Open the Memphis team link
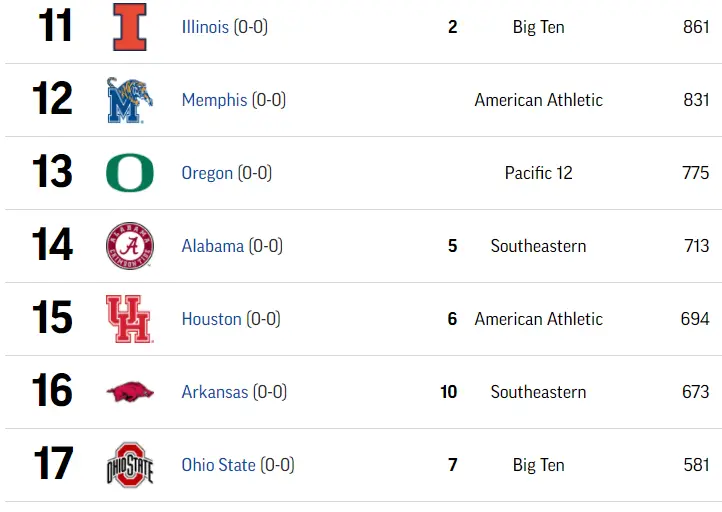Screen dimensions: 722x512 [214, 100]
